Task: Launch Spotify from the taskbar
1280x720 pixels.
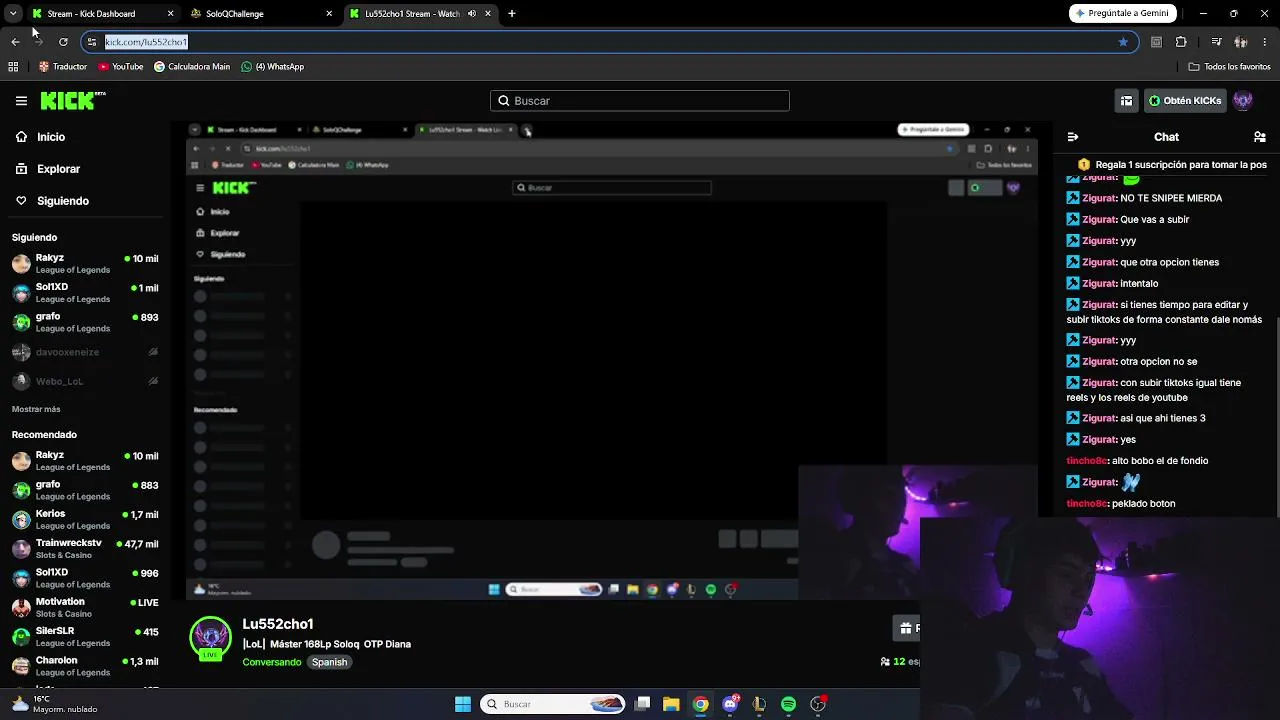Action: 788,704
